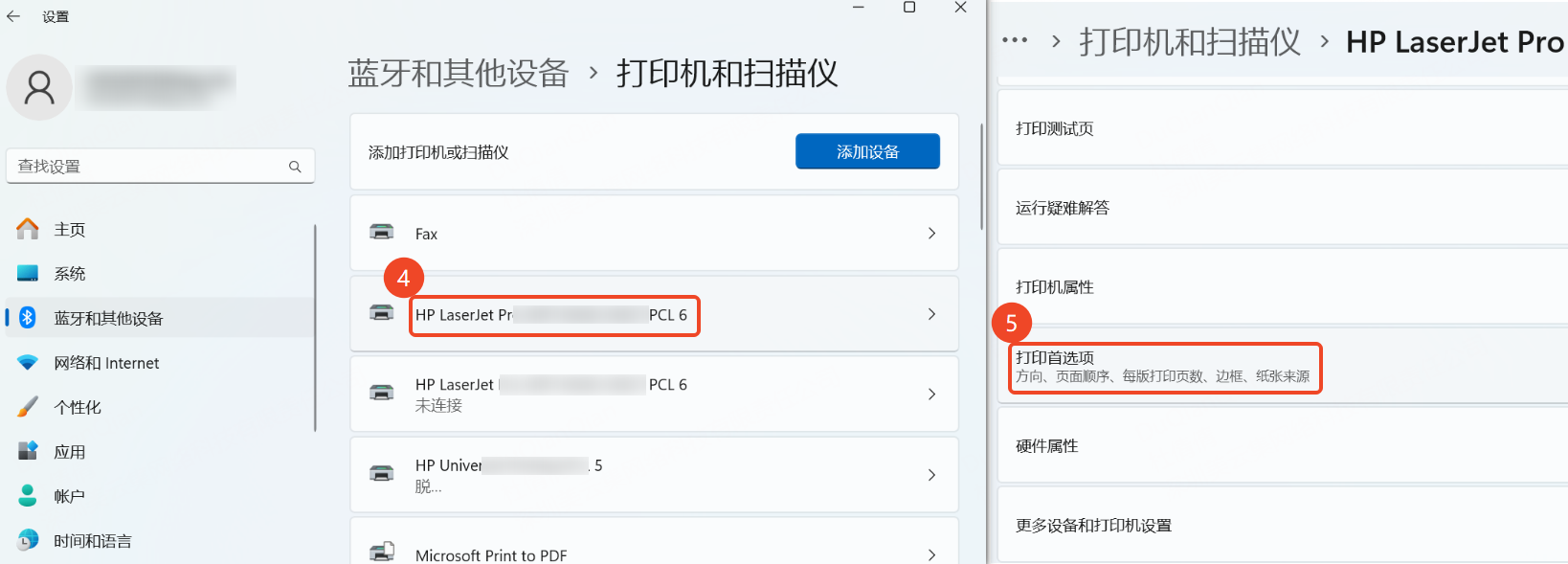Expand chevron of connected HP LaserJet PCL 6
This screenshot has height=564, width=1568.
click(931, 314)
